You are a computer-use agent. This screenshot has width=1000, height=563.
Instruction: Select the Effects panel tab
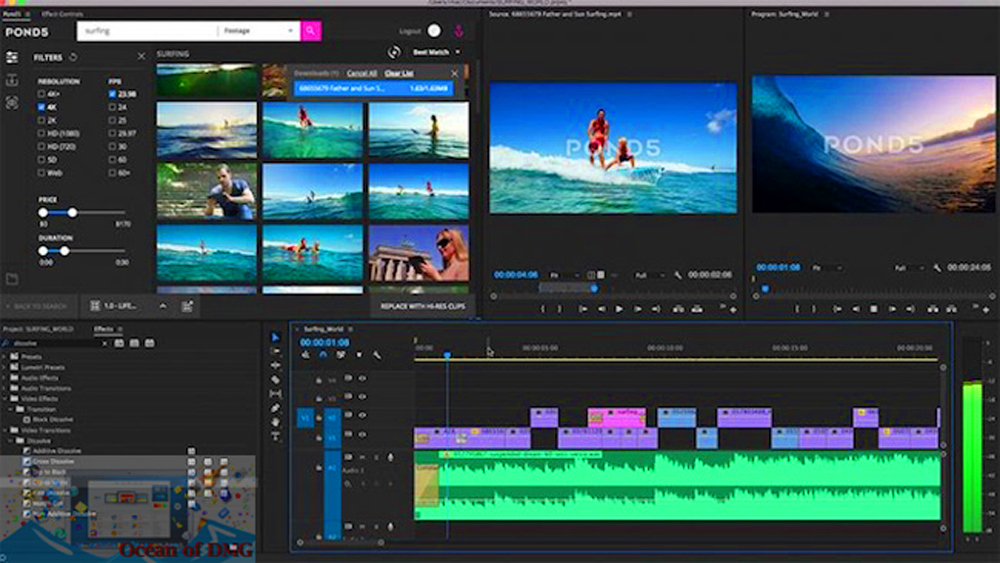click(x=103, y=329)
